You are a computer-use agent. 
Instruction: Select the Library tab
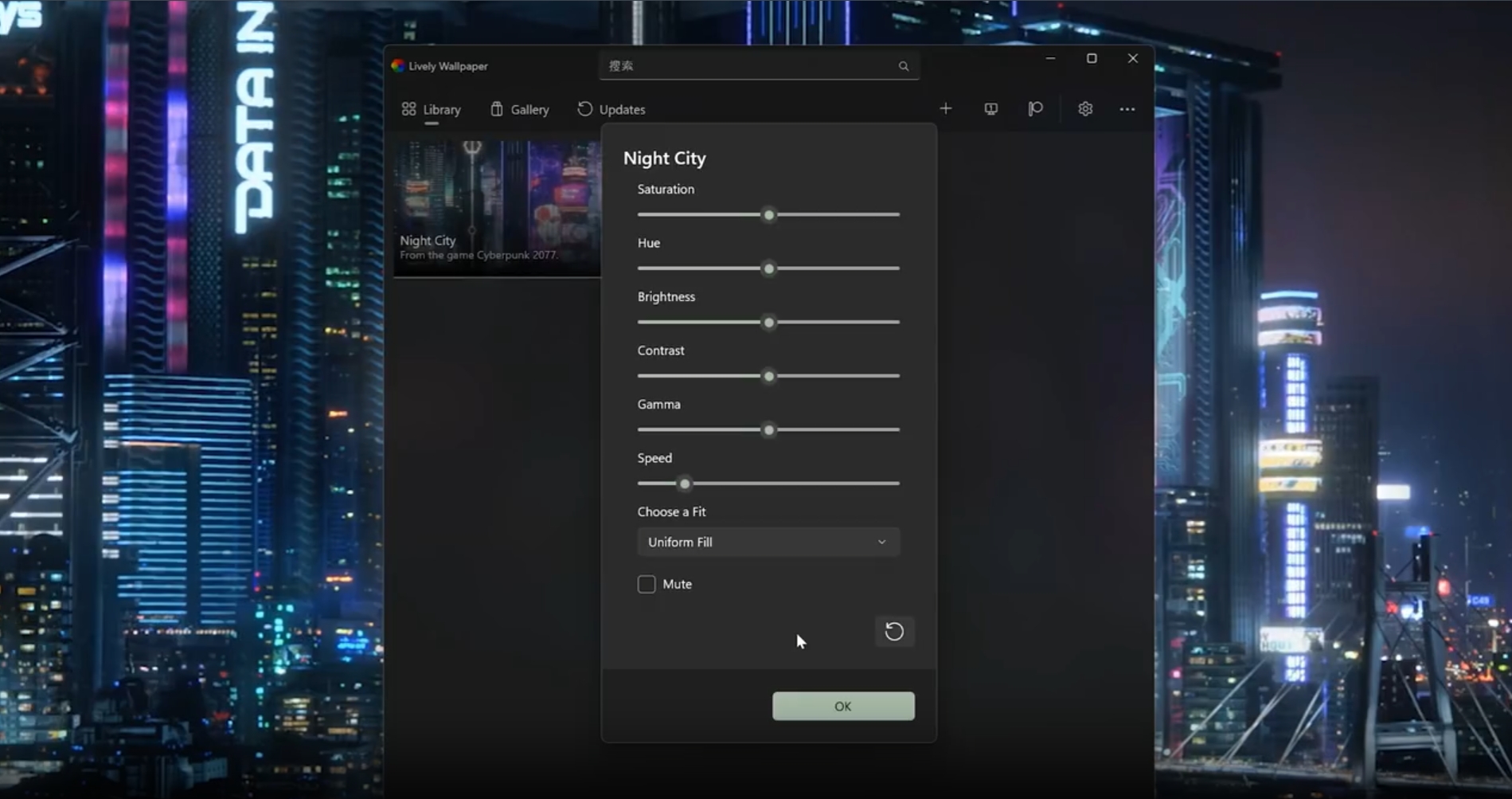tap(432, 109)
